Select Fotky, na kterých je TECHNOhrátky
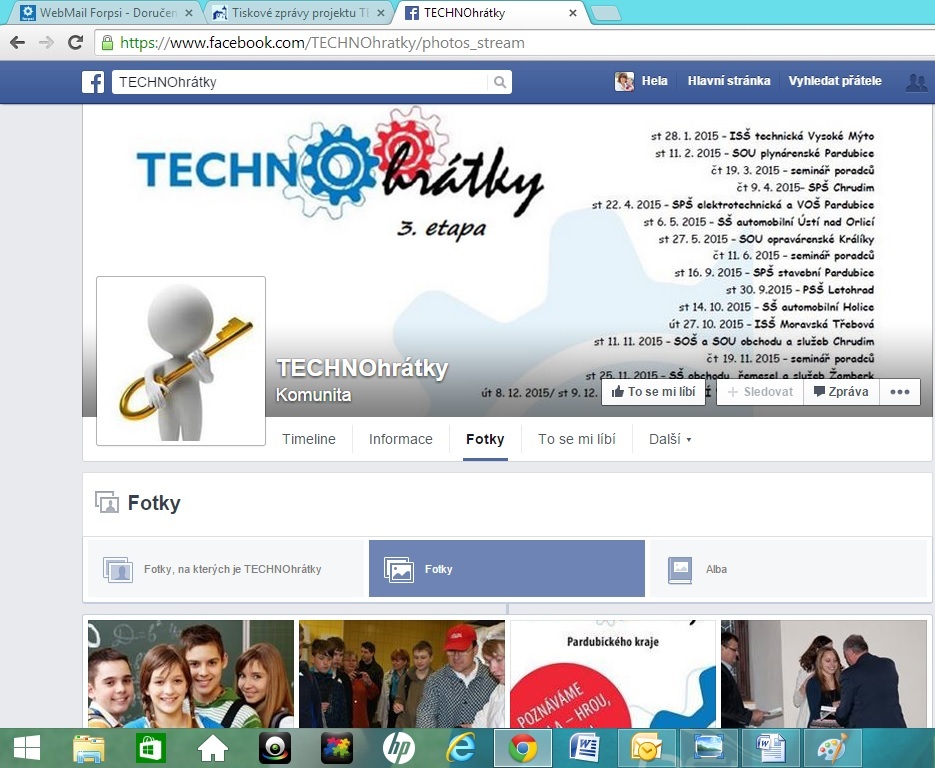 226,569
